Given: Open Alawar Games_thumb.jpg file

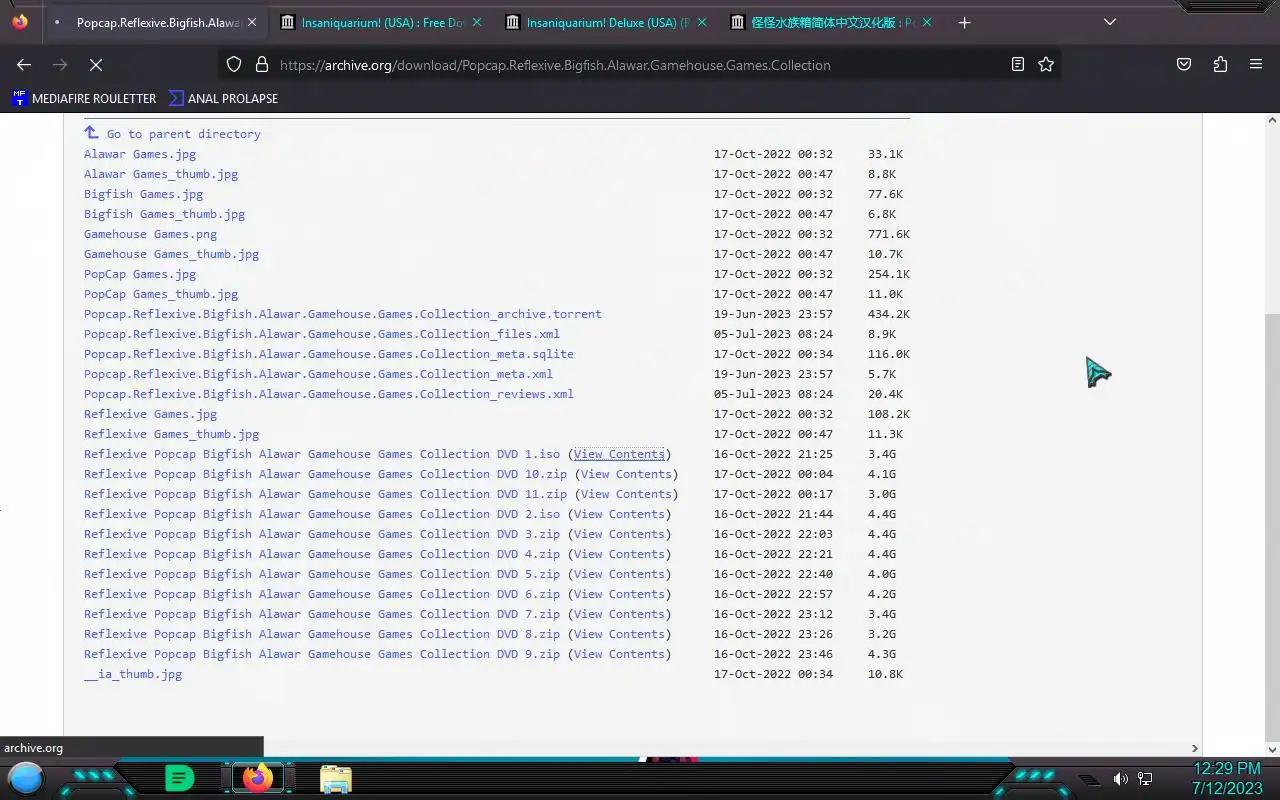Looking at the screenshot, I should [161, 174].
